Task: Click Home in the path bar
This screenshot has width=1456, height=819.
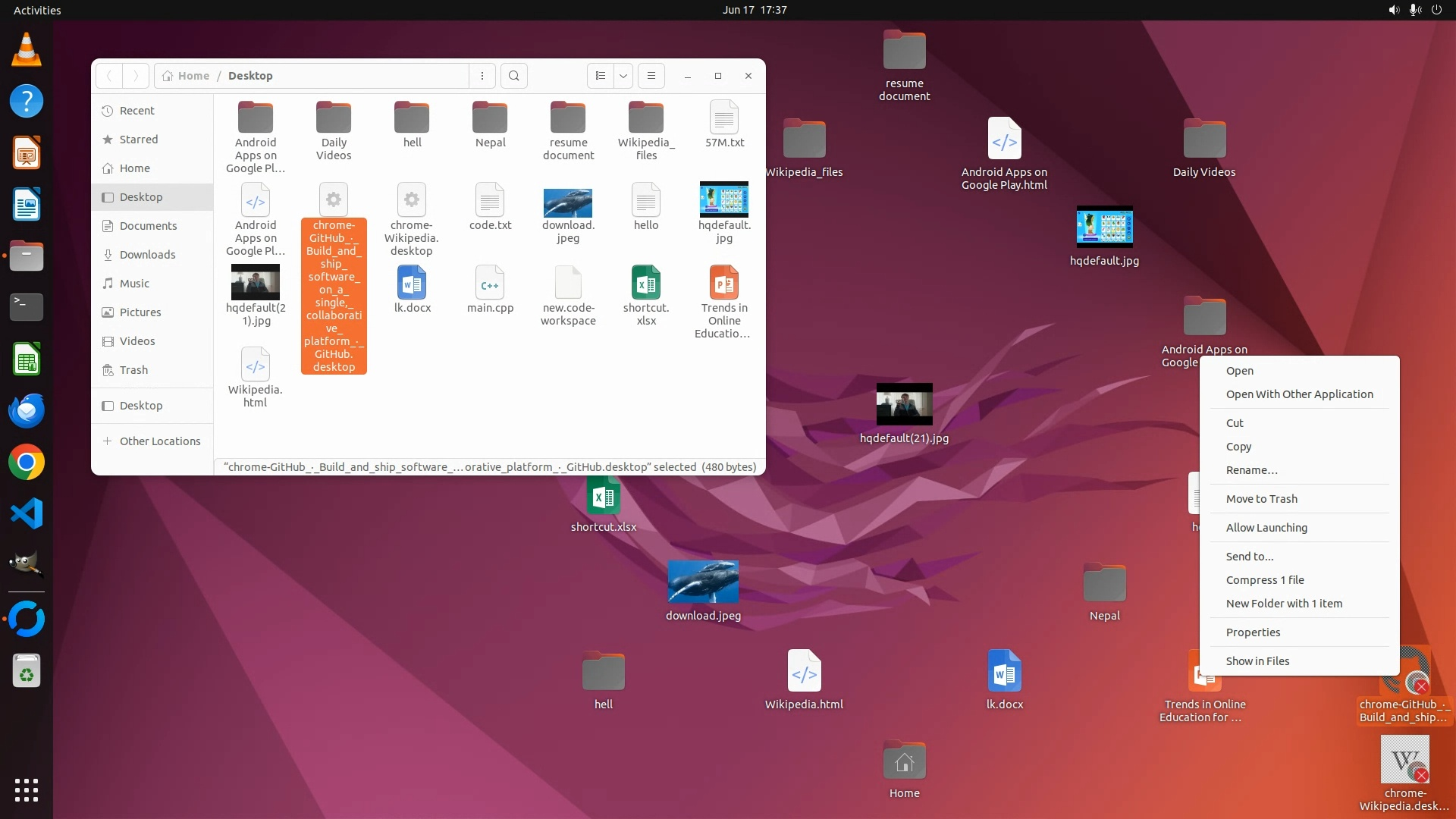Action: click(187, 76)
